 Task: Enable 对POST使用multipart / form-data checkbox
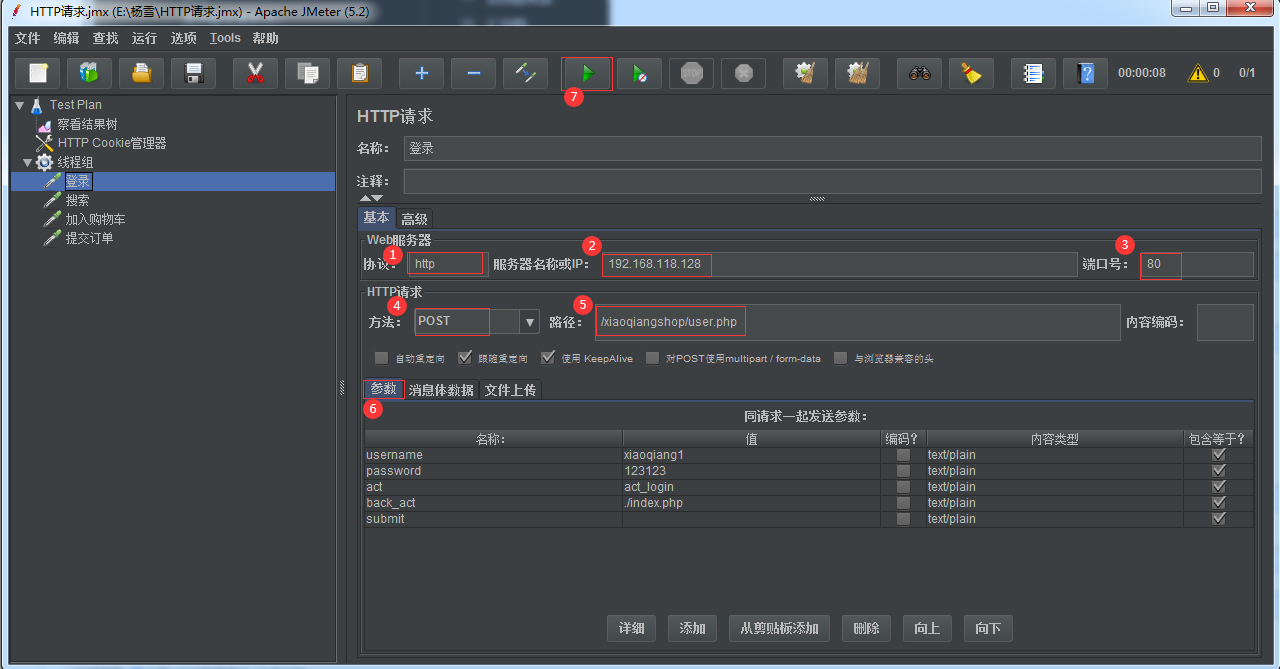(652, 358)
